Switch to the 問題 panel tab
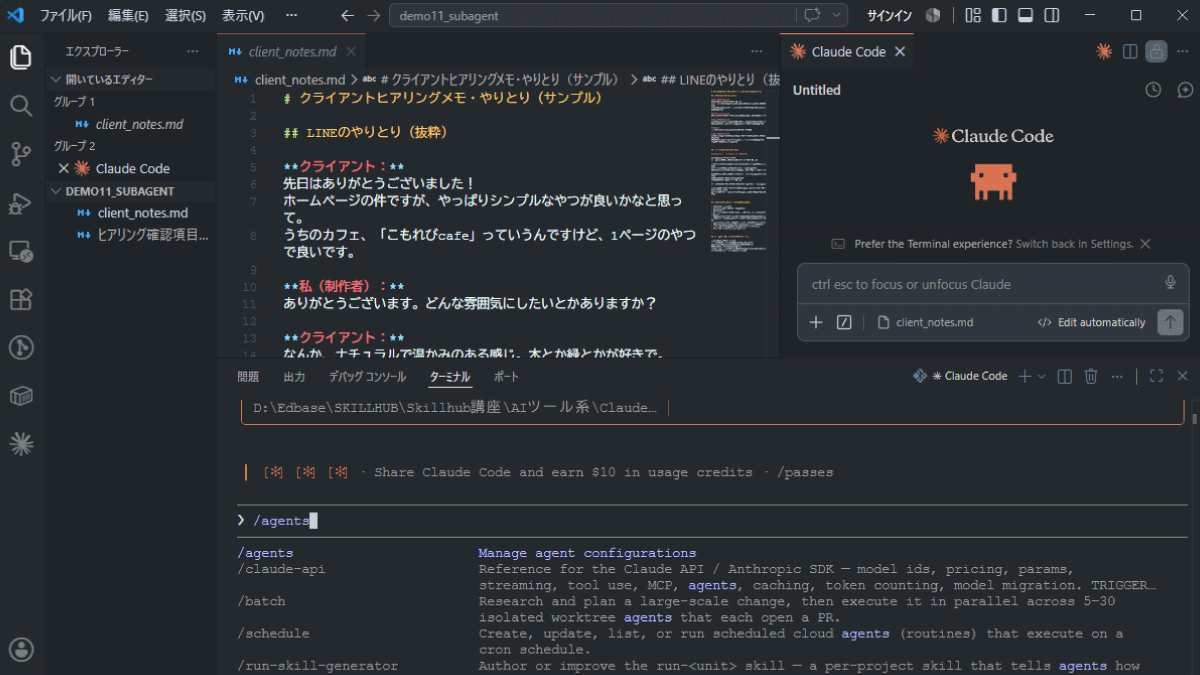The width and height of the screenshot is (1200, 675). click(248, 377)
